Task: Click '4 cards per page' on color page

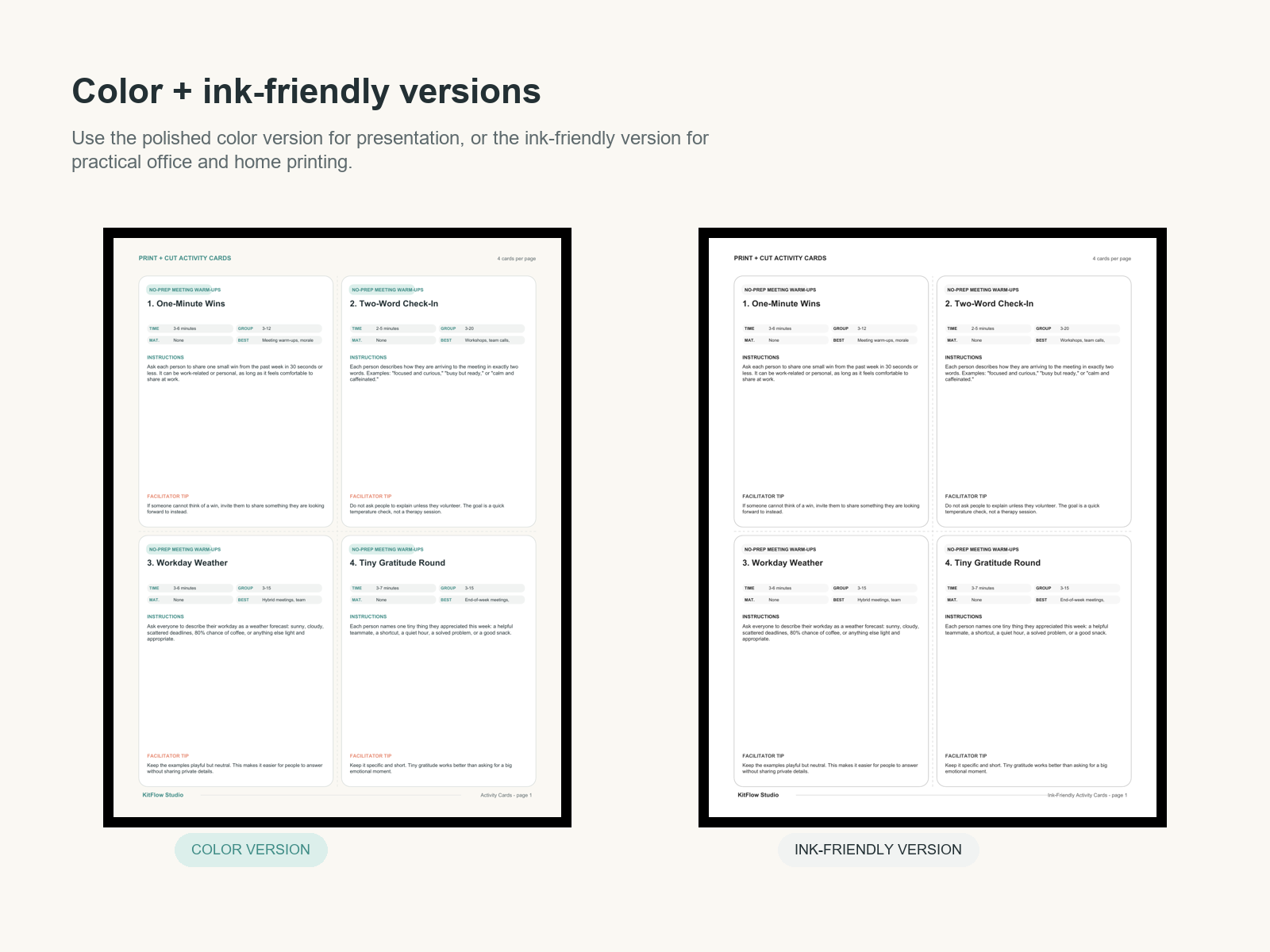Action: coord(517,259)
